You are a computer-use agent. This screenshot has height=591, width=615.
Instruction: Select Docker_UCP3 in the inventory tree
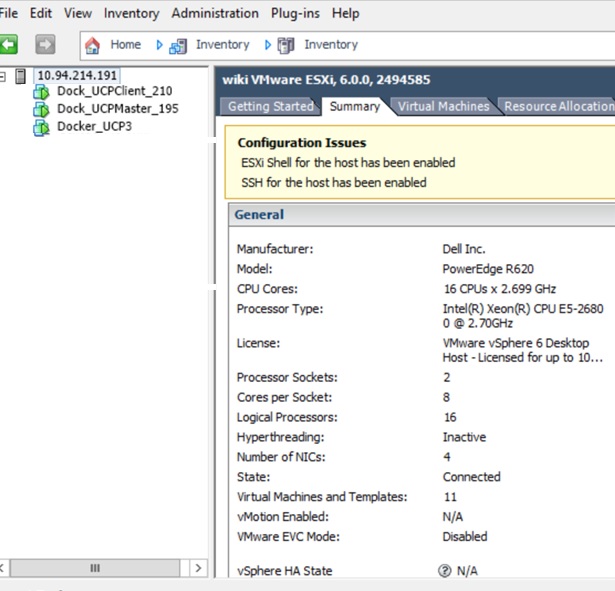coord(93,127)
